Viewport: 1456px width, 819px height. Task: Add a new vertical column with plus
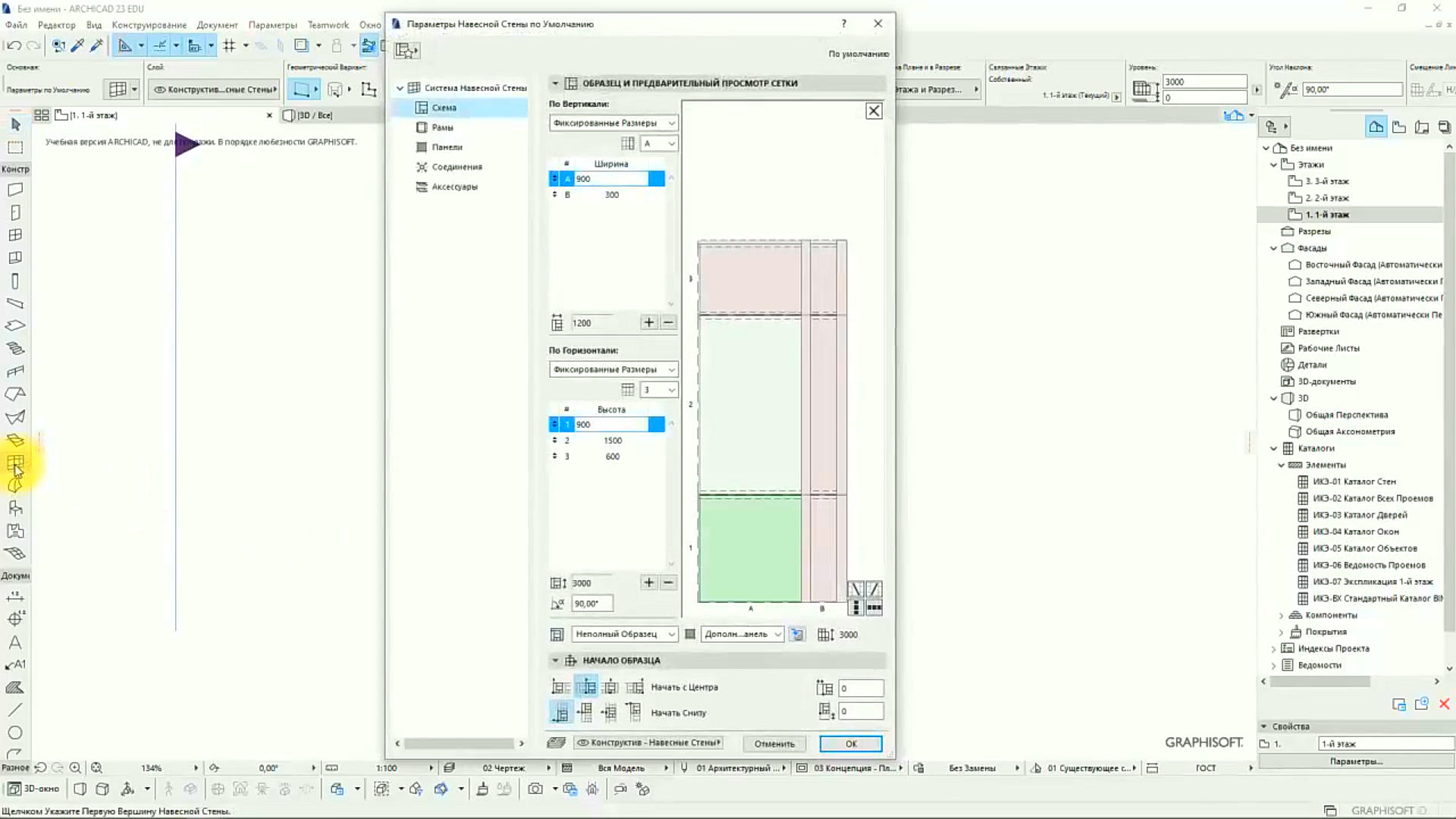click(648, 322)
